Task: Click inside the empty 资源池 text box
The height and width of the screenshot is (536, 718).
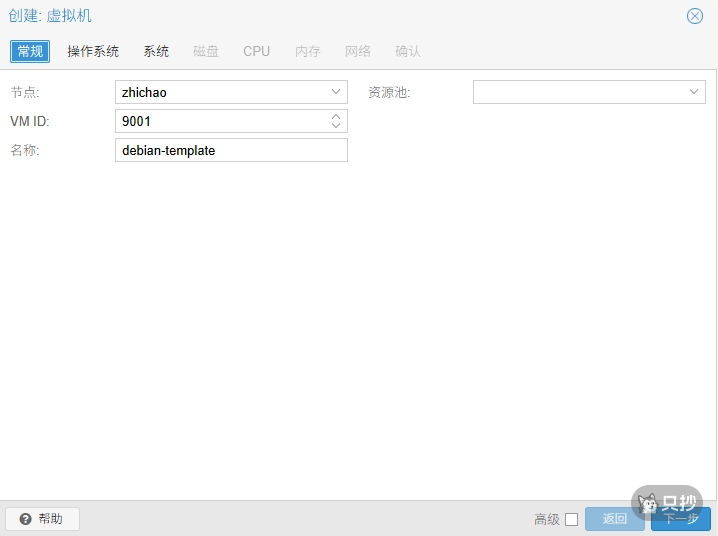Action: click(577, 92)
